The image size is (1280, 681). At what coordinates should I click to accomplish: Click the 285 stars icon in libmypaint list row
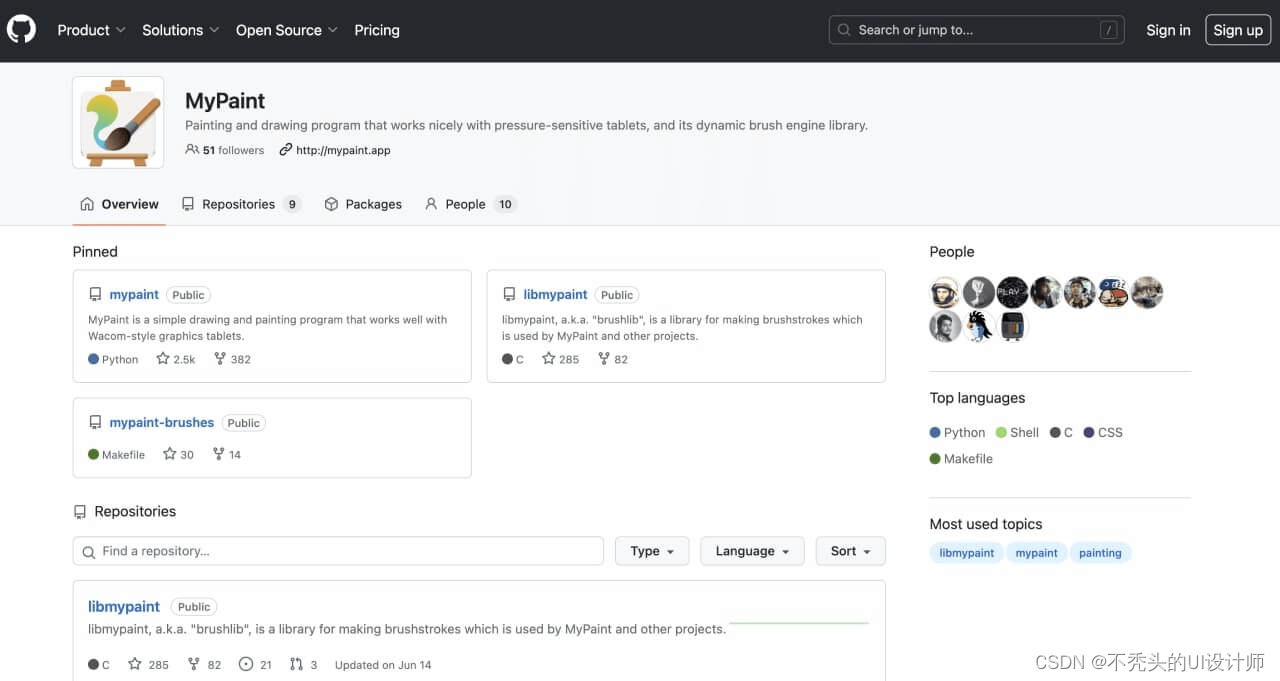(x=135, y=664)
